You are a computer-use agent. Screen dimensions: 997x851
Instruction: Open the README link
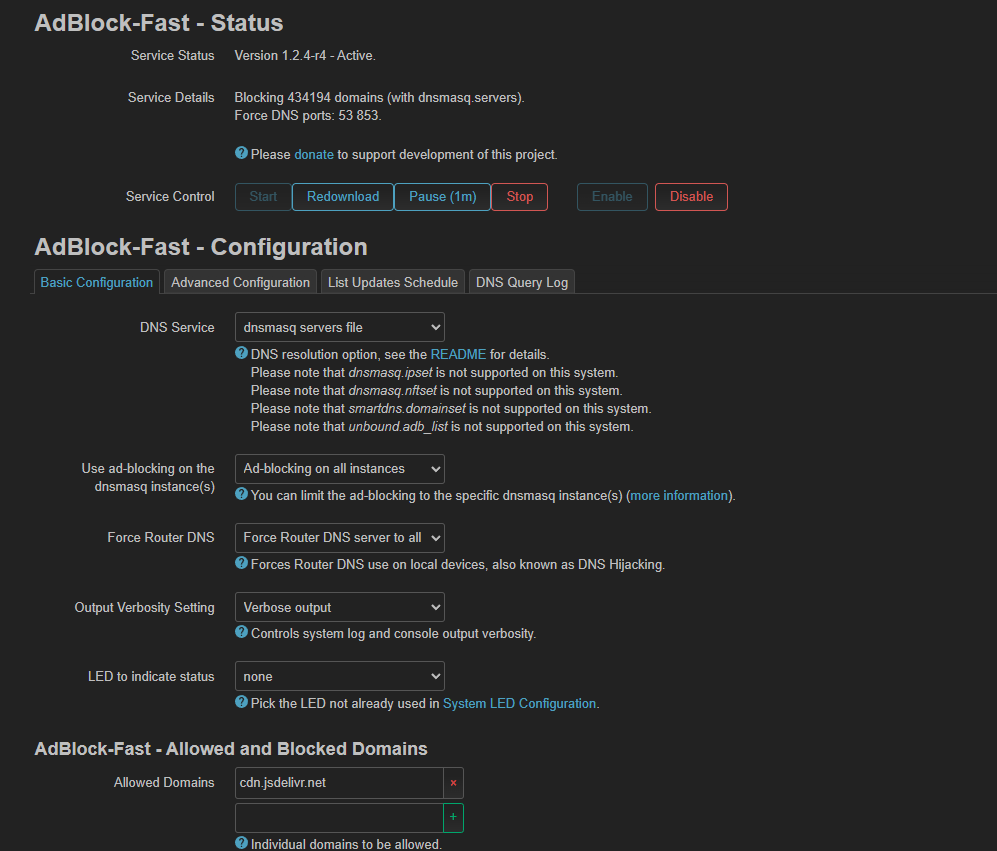pos(458,354)
